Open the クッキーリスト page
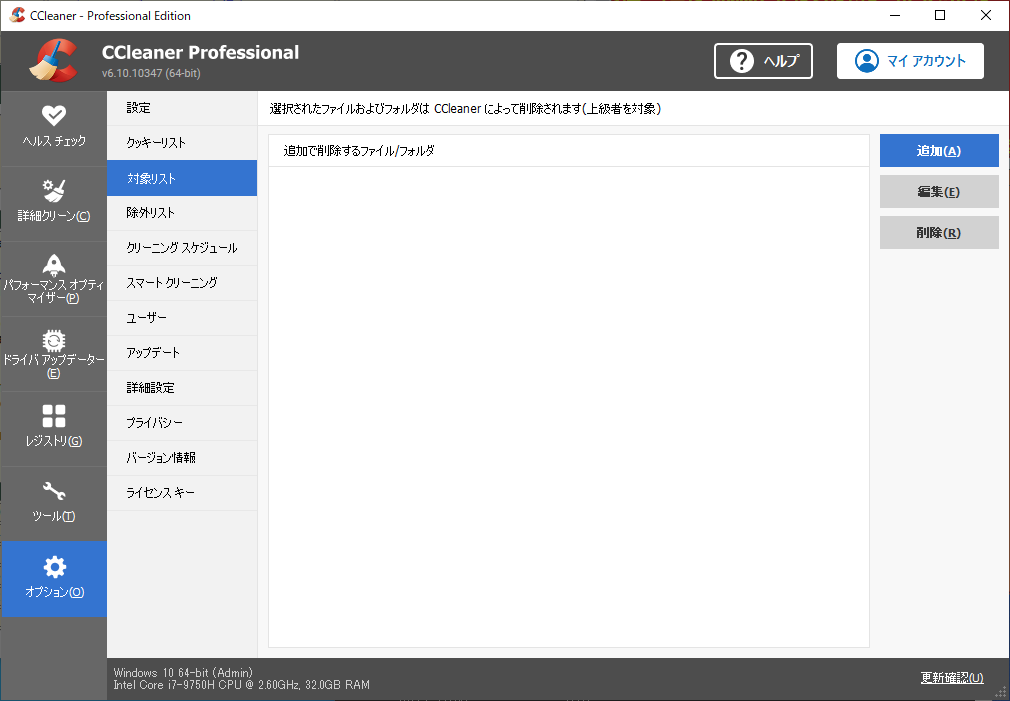 [182, 143]
